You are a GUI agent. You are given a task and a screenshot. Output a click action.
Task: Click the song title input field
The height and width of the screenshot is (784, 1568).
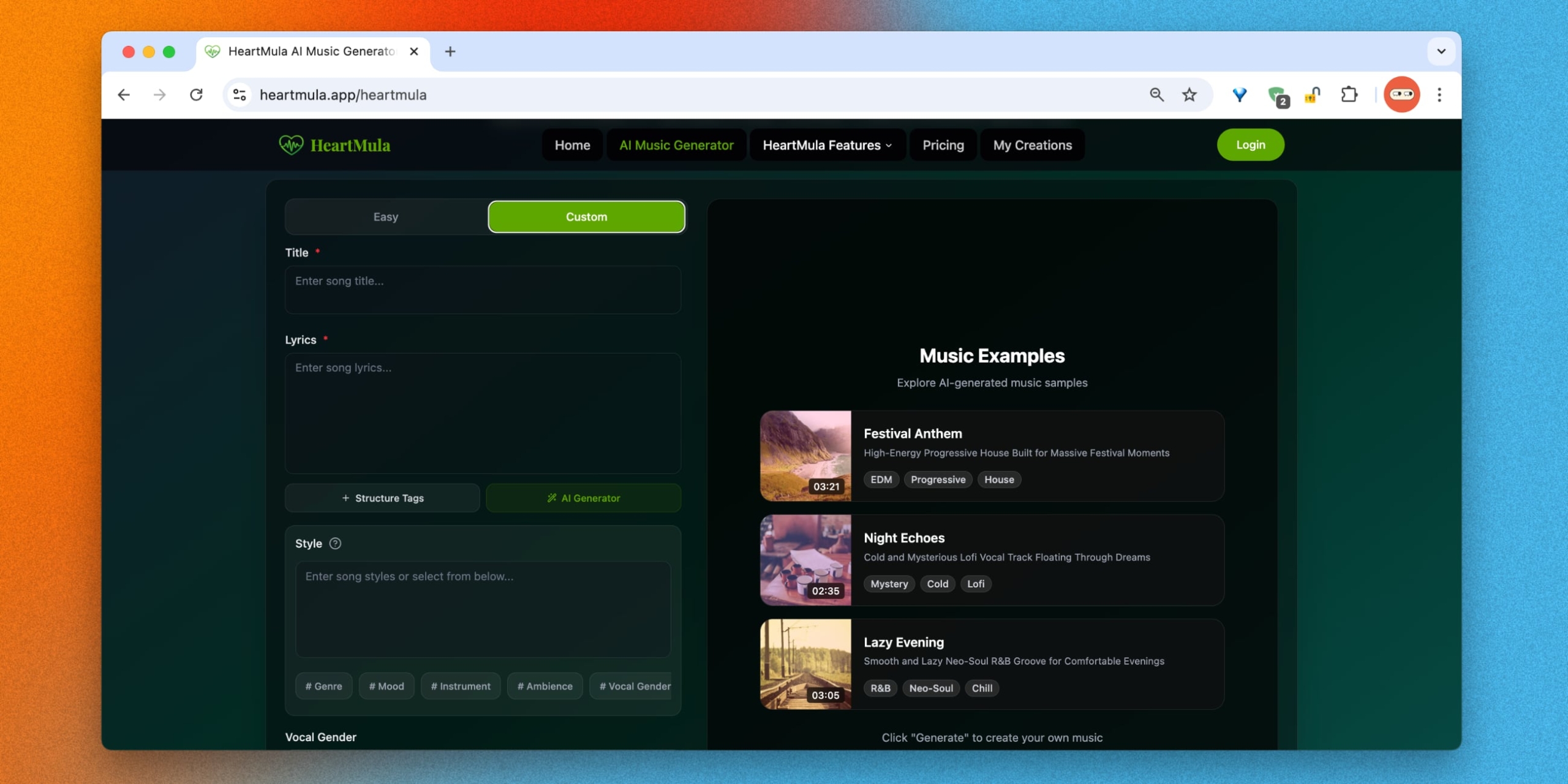483,289
